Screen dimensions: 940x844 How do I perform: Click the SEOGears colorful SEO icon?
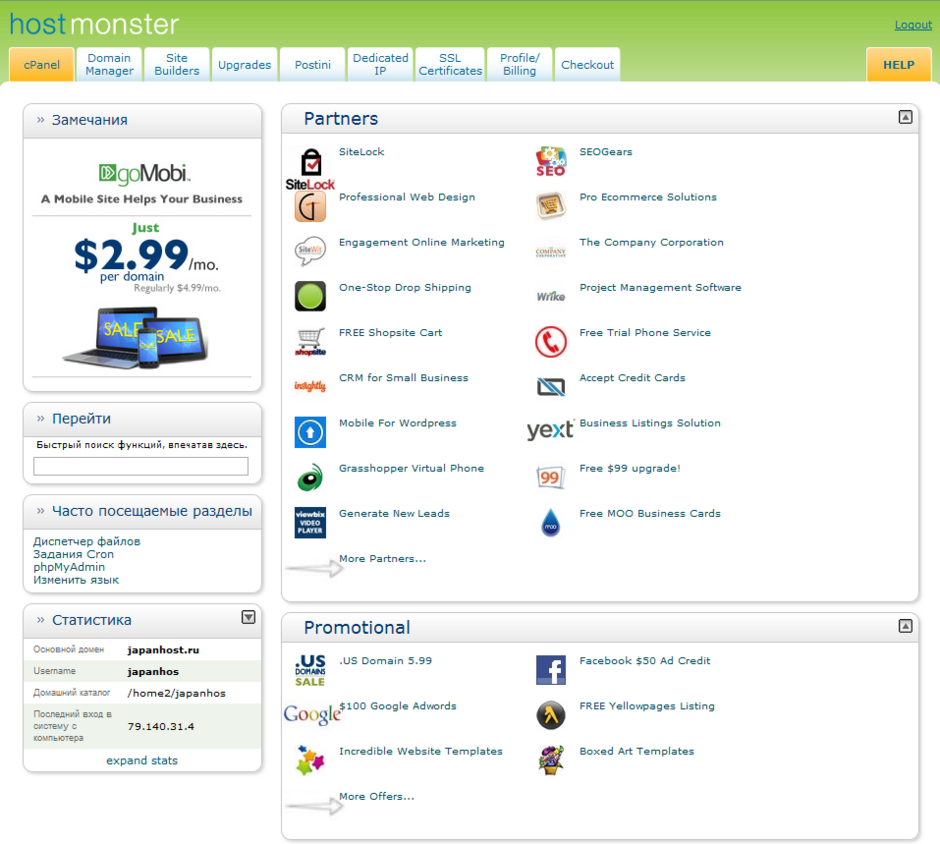550,161
